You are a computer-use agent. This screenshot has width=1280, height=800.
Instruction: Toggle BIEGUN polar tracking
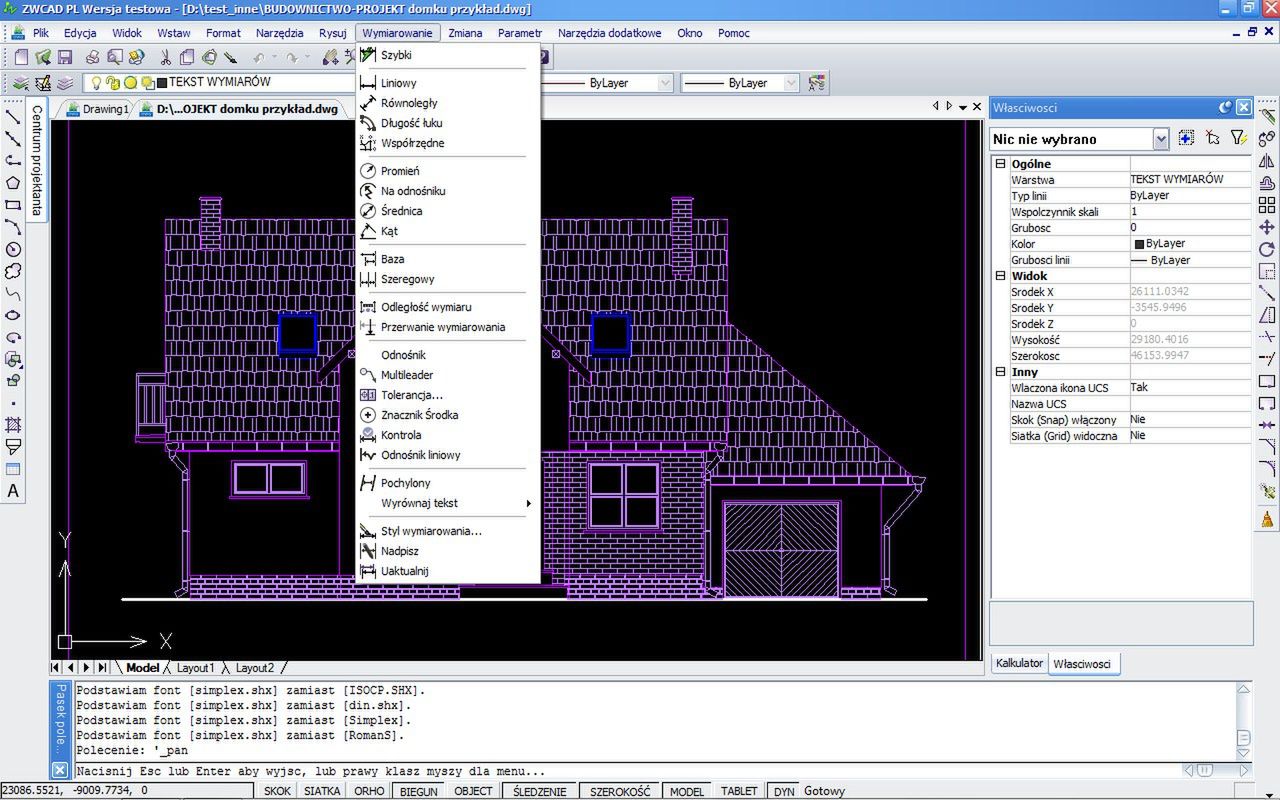pyautogui.click(x=419, y=791)
